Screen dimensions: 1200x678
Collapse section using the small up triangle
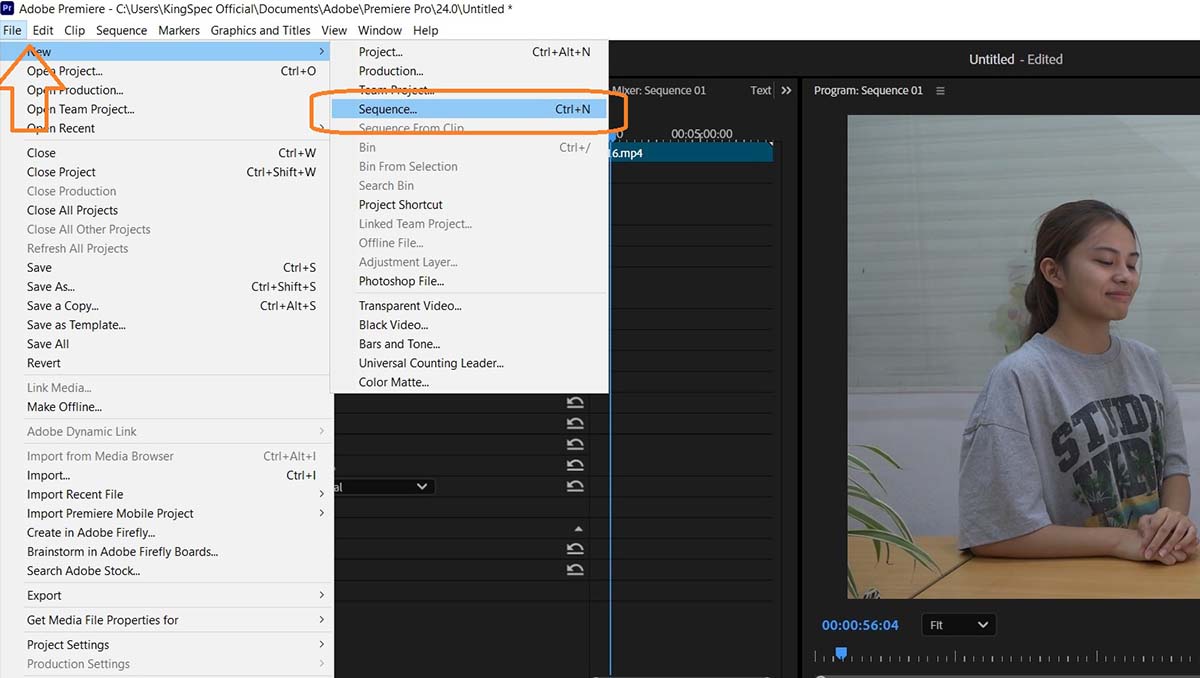[x=578, y=529]
